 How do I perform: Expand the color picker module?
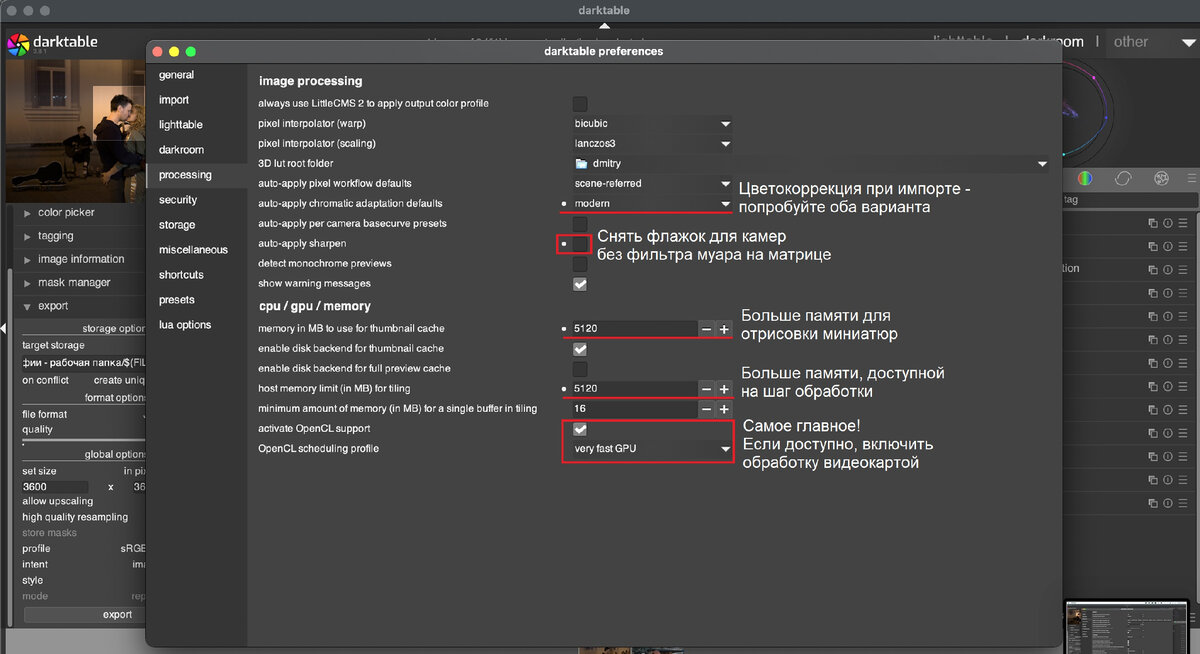(x=27, y=212)
